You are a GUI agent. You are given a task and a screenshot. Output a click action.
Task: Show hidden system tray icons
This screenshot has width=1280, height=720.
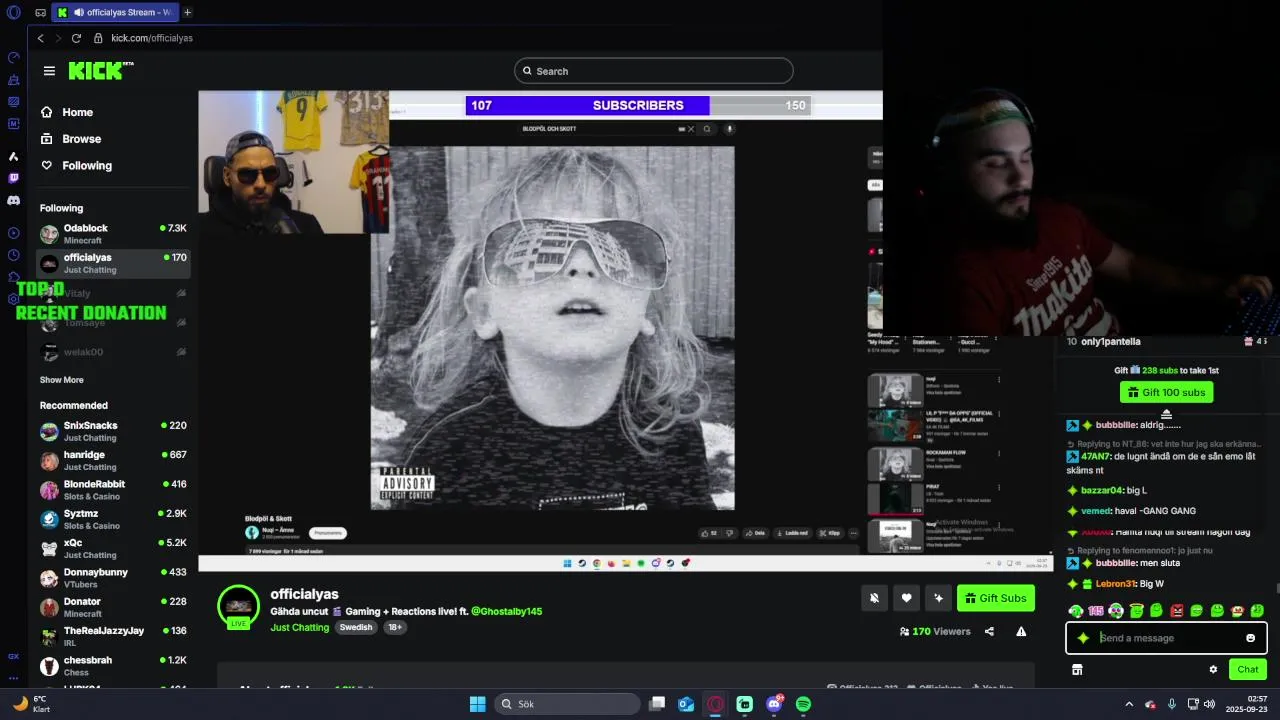(1129, 704)
